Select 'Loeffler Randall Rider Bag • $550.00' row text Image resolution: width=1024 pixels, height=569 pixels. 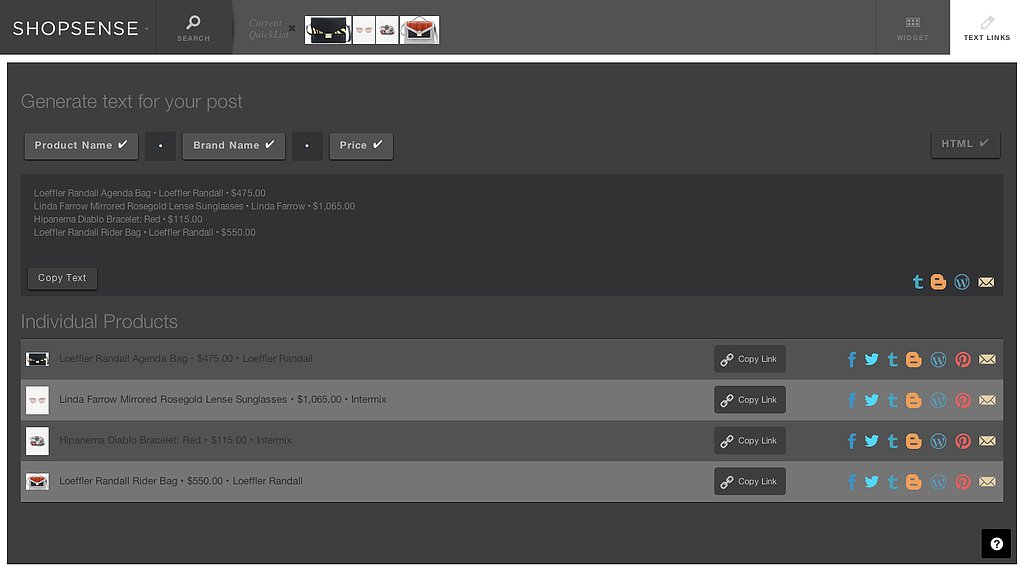pyautogui.click(x=141, y=481)
